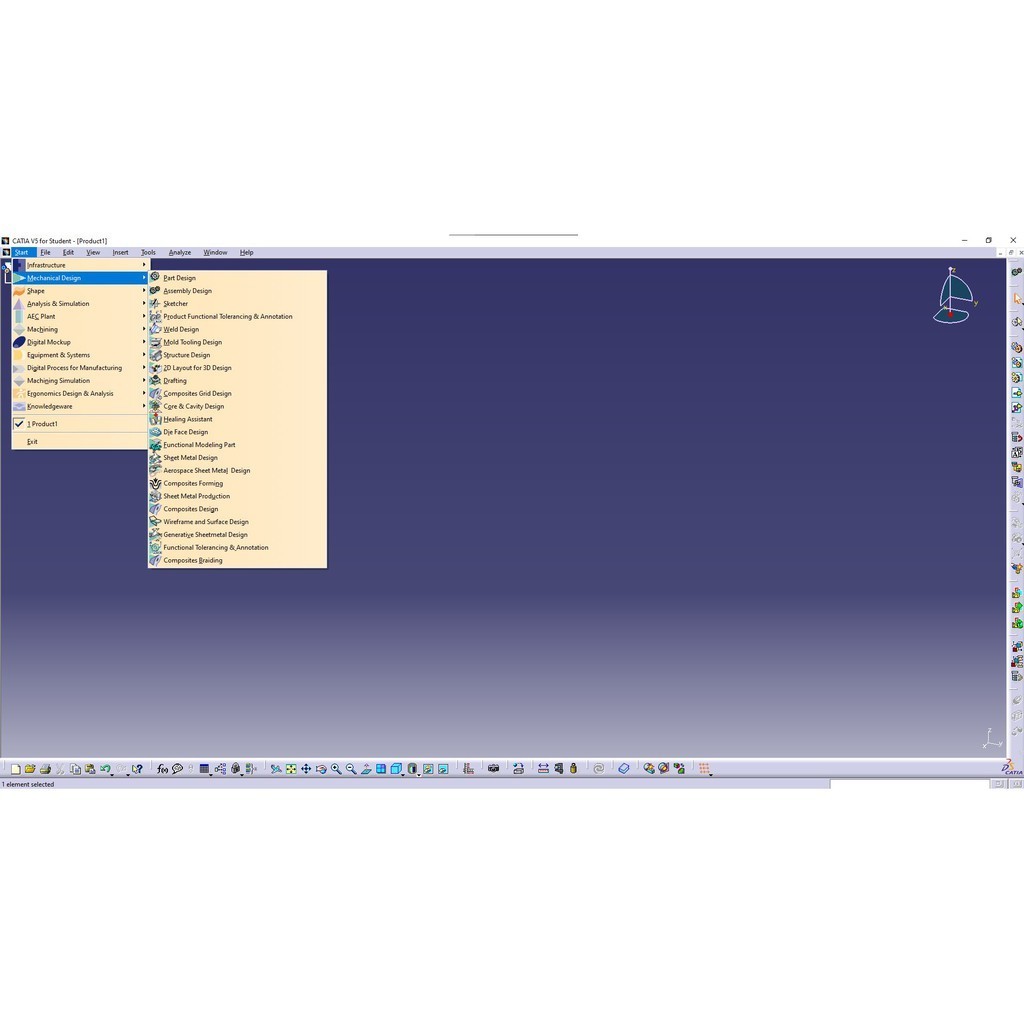Click the Fit All In icon
Screen dimensions: 1024x1024
[x=291, y=769]
